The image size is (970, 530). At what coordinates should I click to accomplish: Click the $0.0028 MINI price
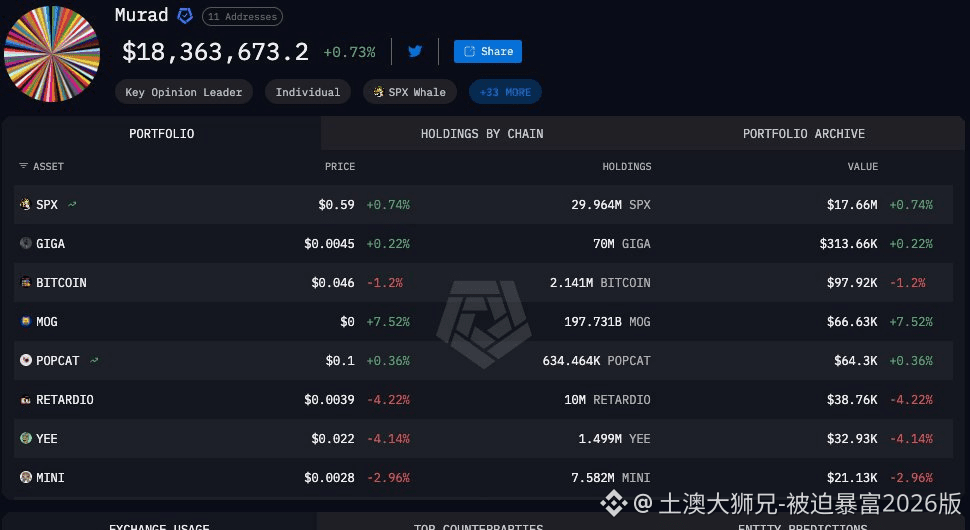[329, 477]
